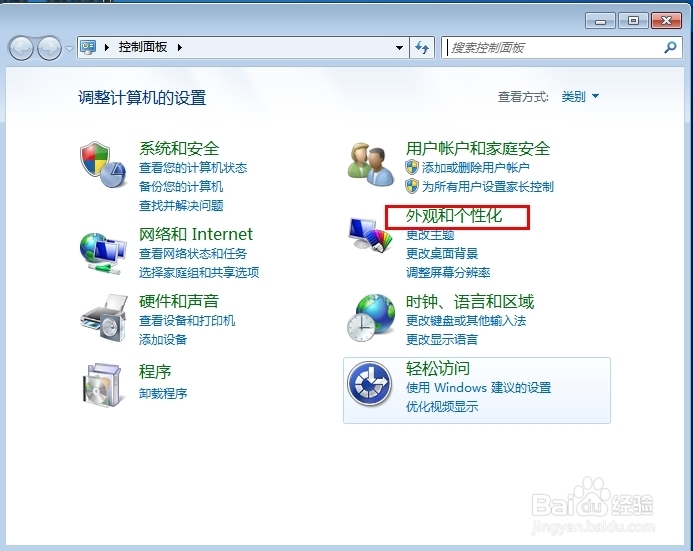Click the 卸载程序 link
The height and width of the screenshot is (551, 693).
[x=163, y=393]
